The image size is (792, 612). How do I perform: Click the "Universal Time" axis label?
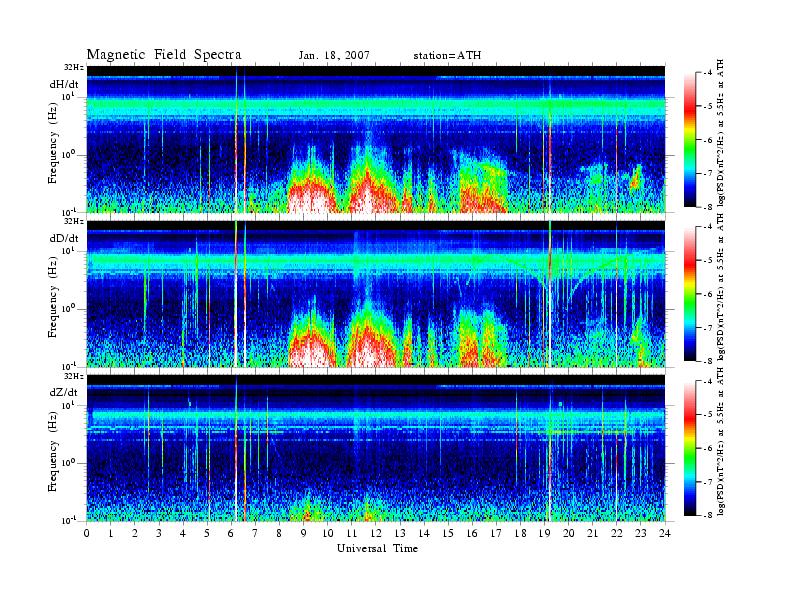coord(377,548)
